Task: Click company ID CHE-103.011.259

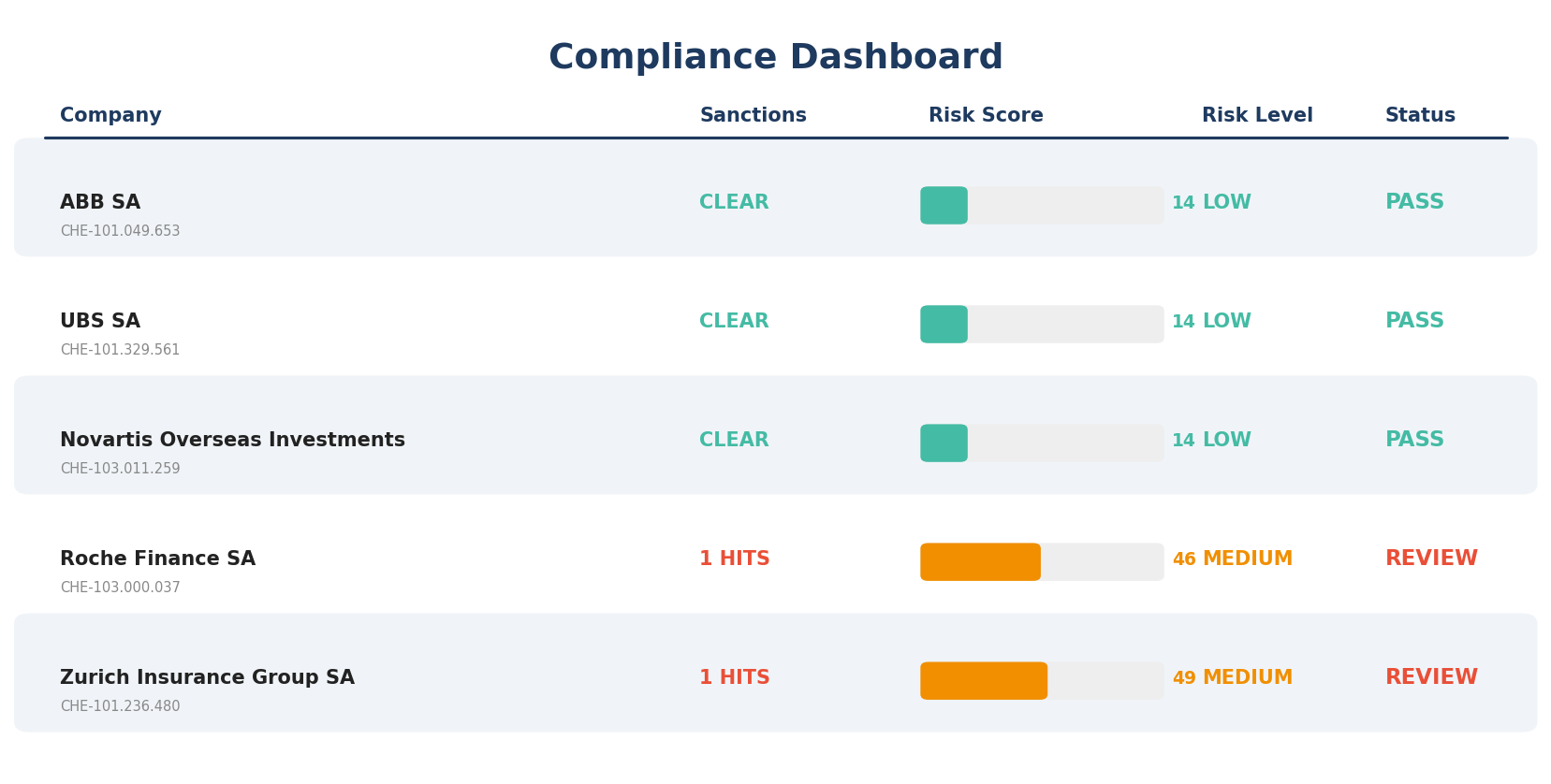Action: pyautogui.click(x=120, y=469)
